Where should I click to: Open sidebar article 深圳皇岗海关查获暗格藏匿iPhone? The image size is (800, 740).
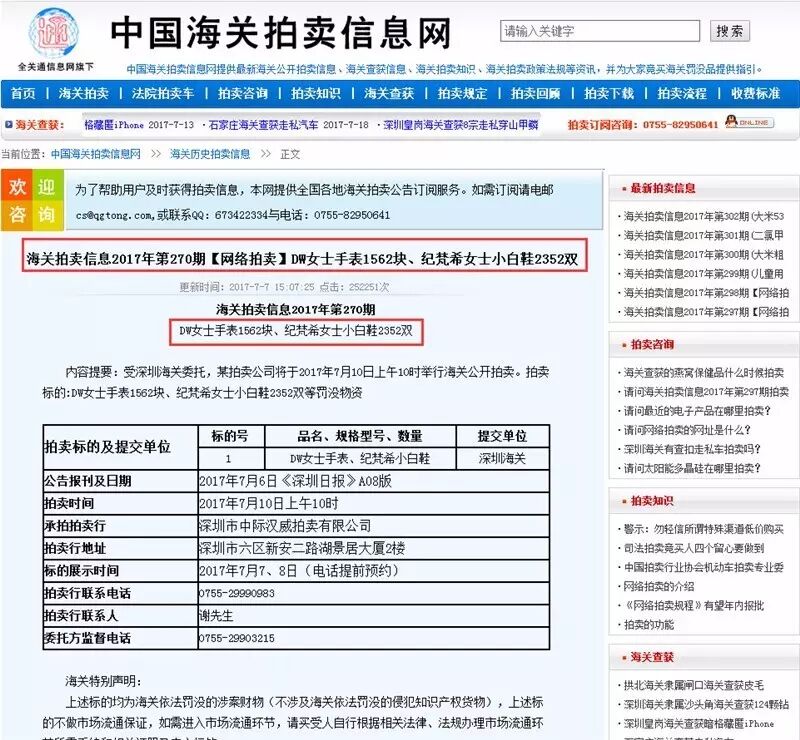699,724
